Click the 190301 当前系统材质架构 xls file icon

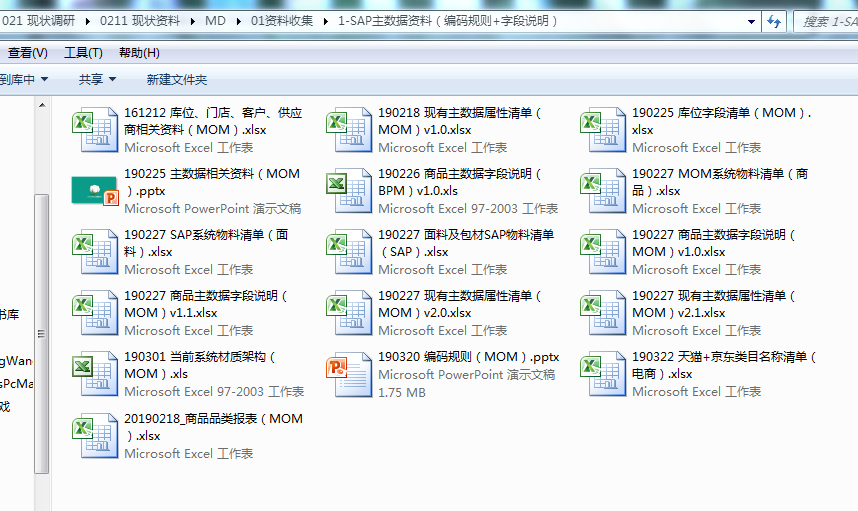[x=95, y=374]
